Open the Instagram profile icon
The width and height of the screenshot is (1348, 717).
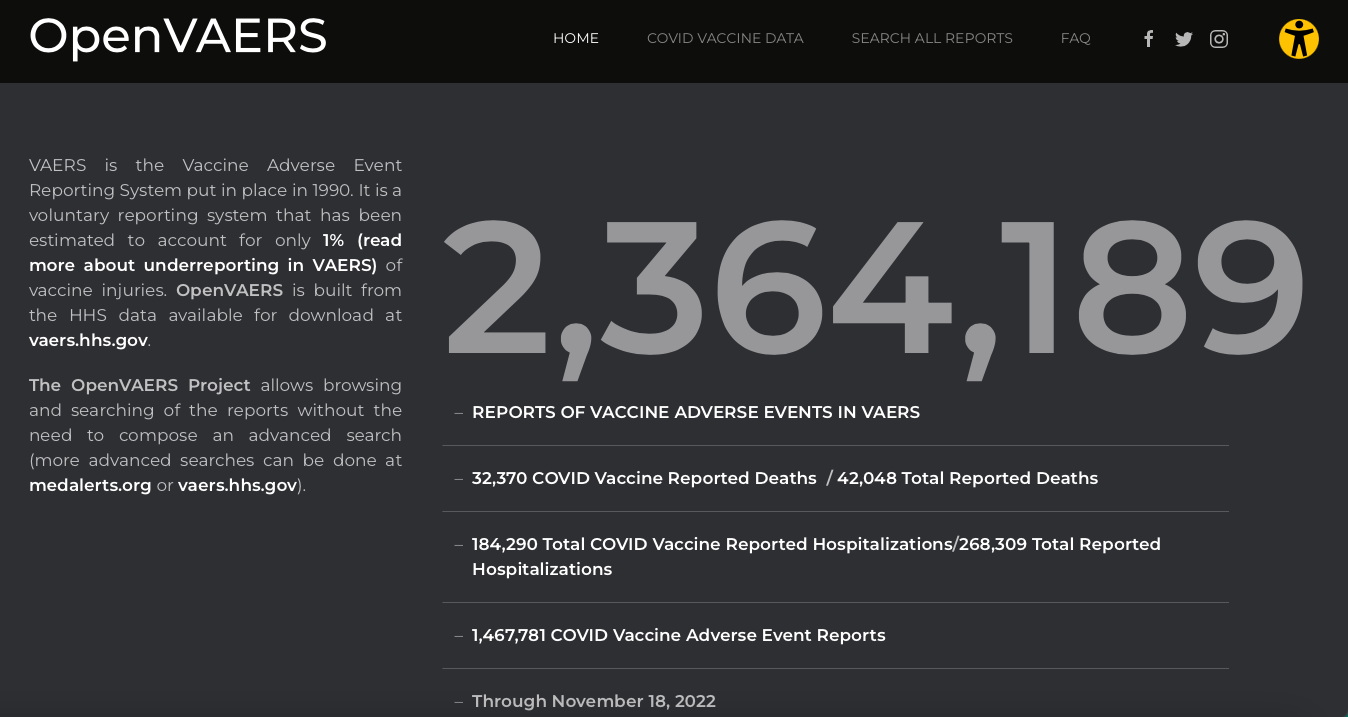pos(1219,39)
